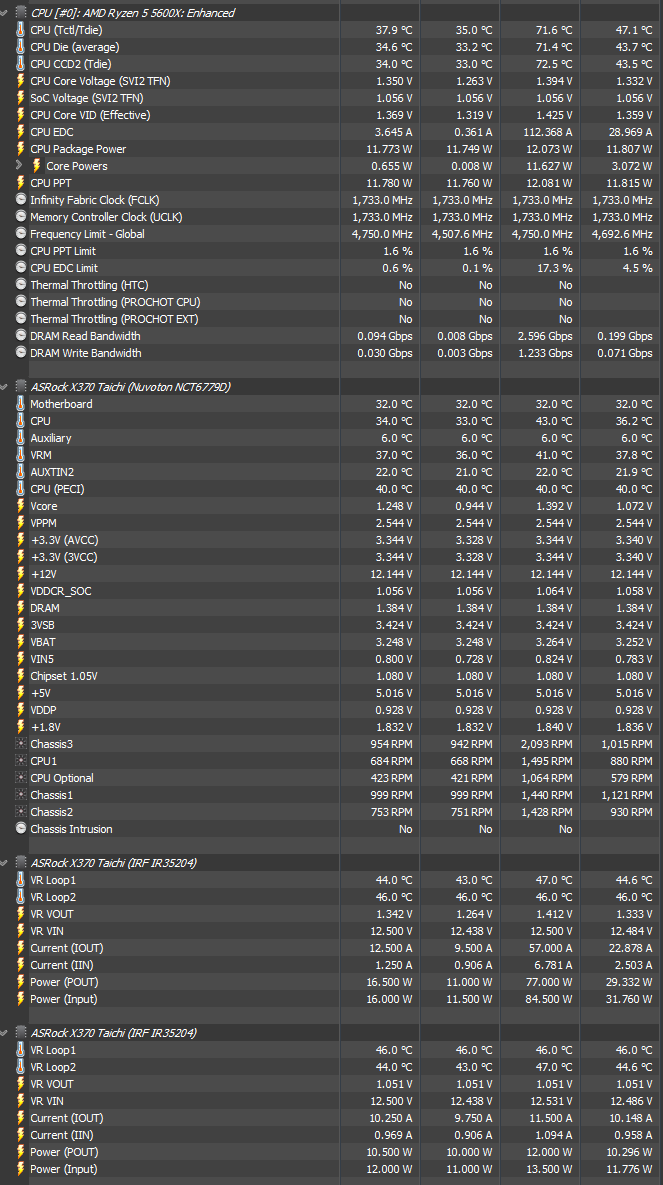Click the lightning icon for SoC Voltage
Screen dimensions: 663x1185
click(x=20, y=97)
